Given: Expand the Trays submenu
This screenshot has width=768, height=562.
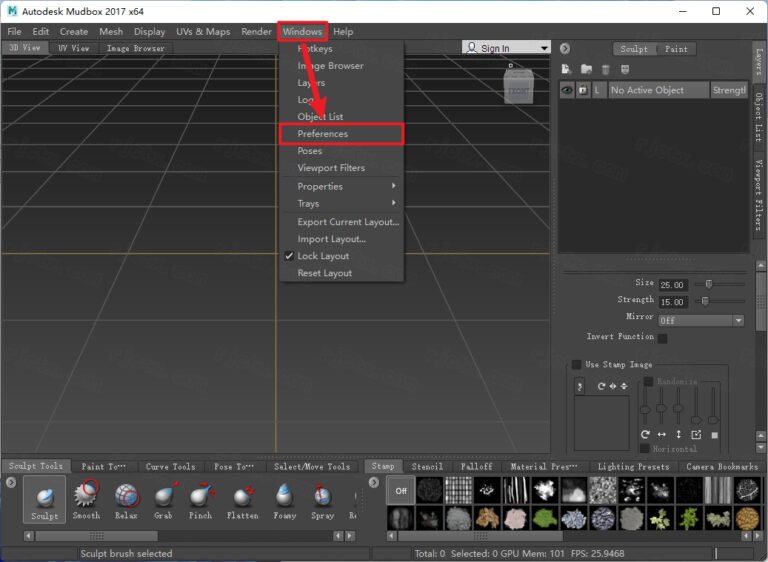Looking at the screenshot, I should tap(341, 203).
